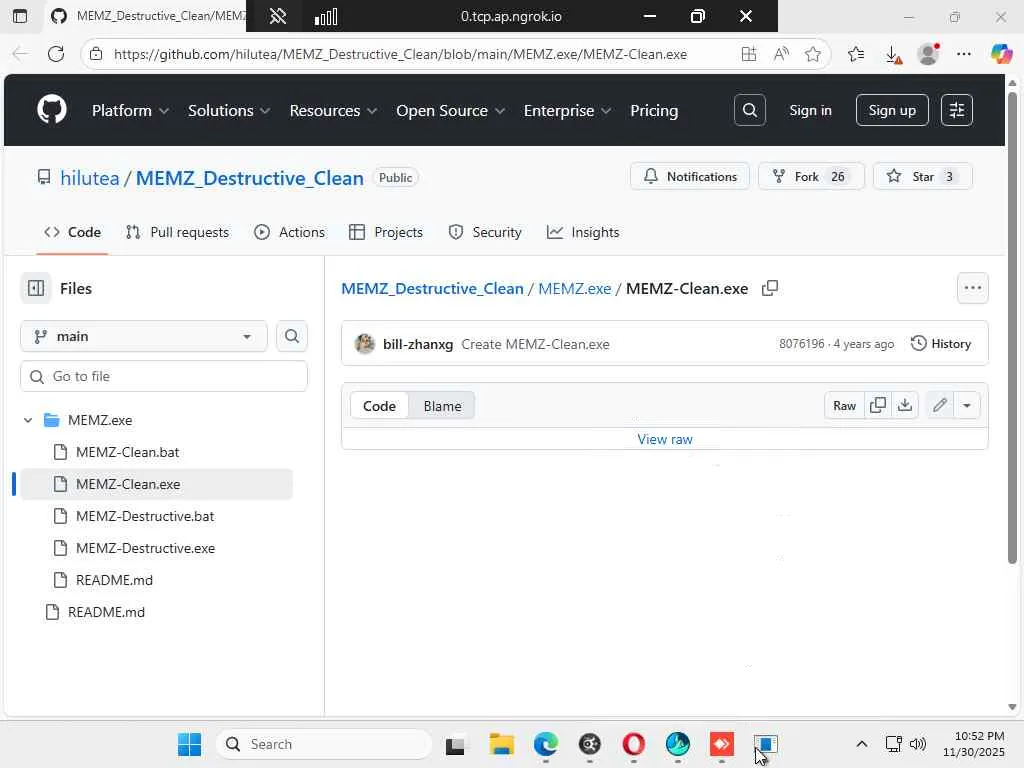Expand the Solutions menu
This screenshot has height=768, width=1024.
(229, 110)
